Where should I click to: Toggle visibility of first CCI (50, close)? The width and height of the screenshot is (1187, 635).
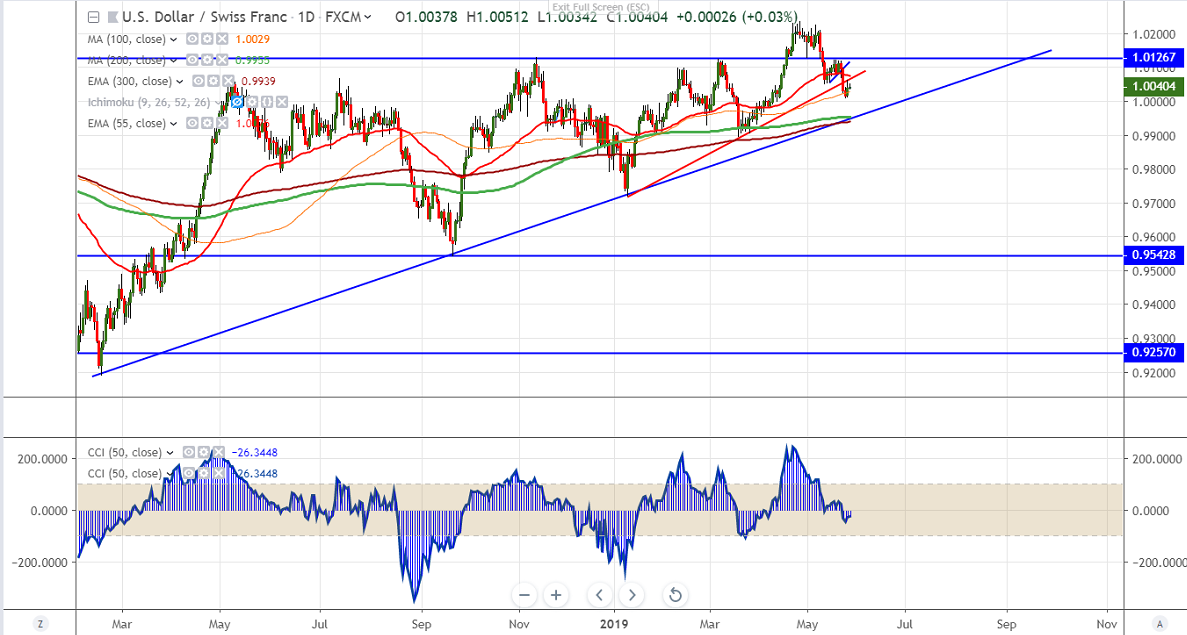[x=189, y=453]
